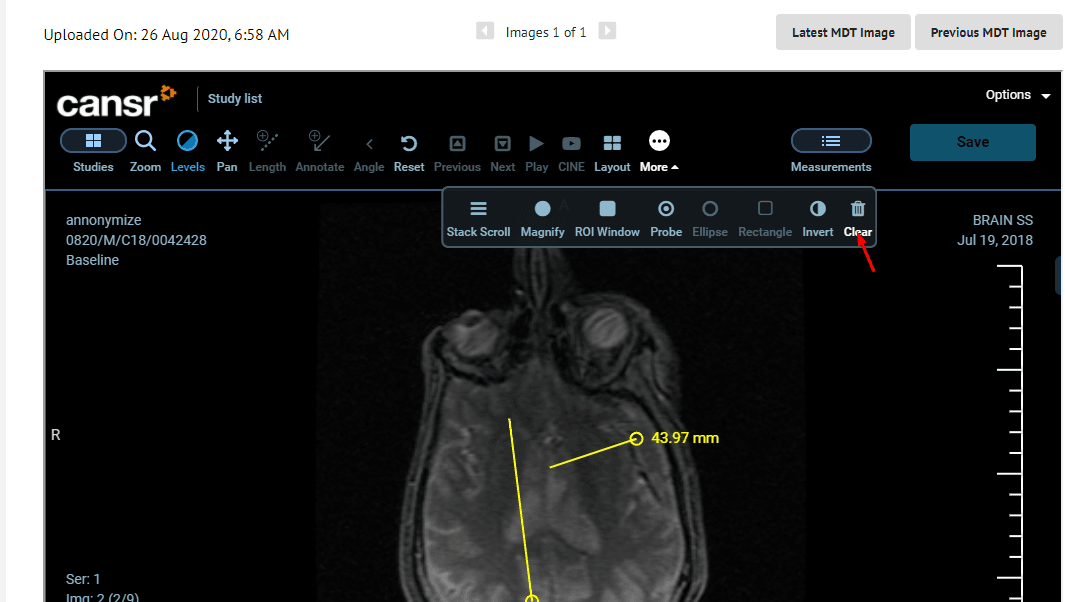Open the Options dropdown
The image size is (1065, 602).
[x=1017, y=95]
